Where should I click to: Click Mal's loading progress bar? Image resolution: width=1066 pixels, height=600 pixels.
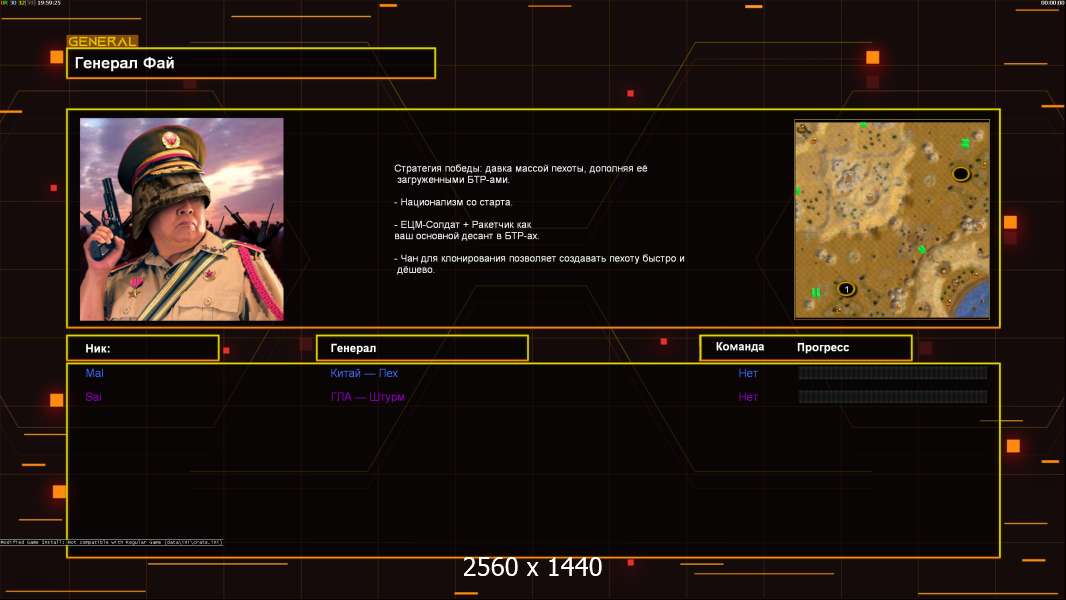click(892, 373)
